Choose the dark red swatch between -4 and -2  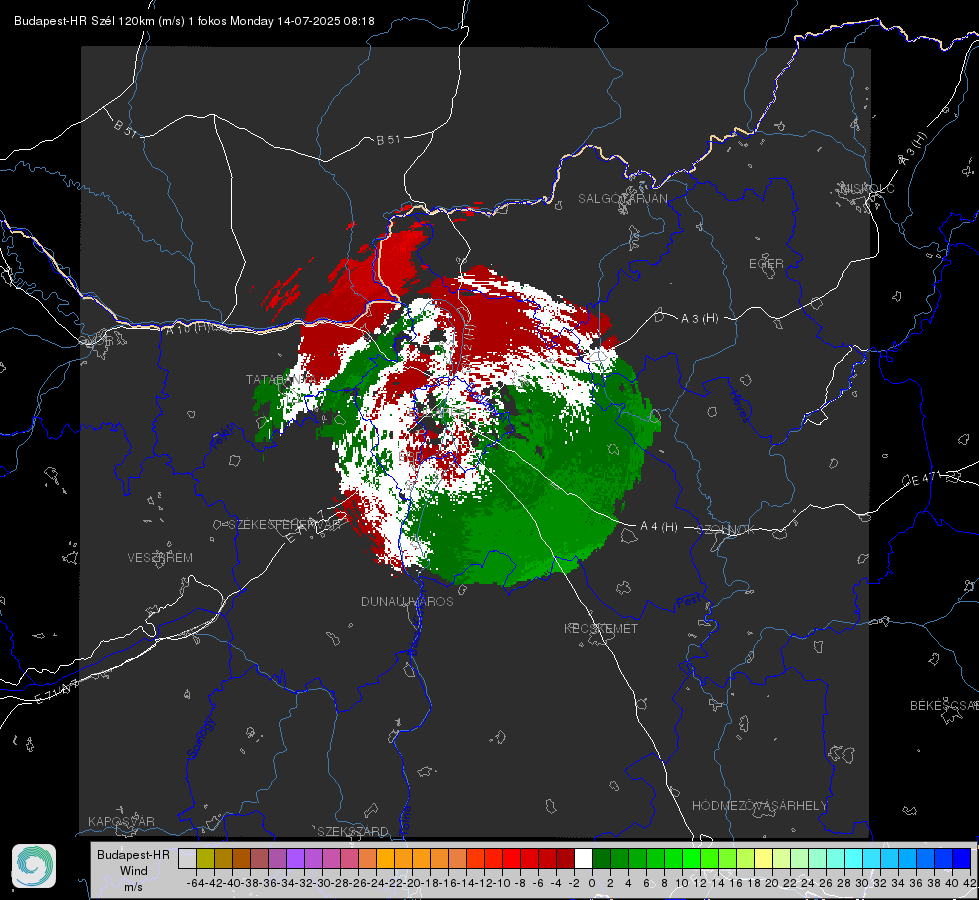[x=565, y=859]
